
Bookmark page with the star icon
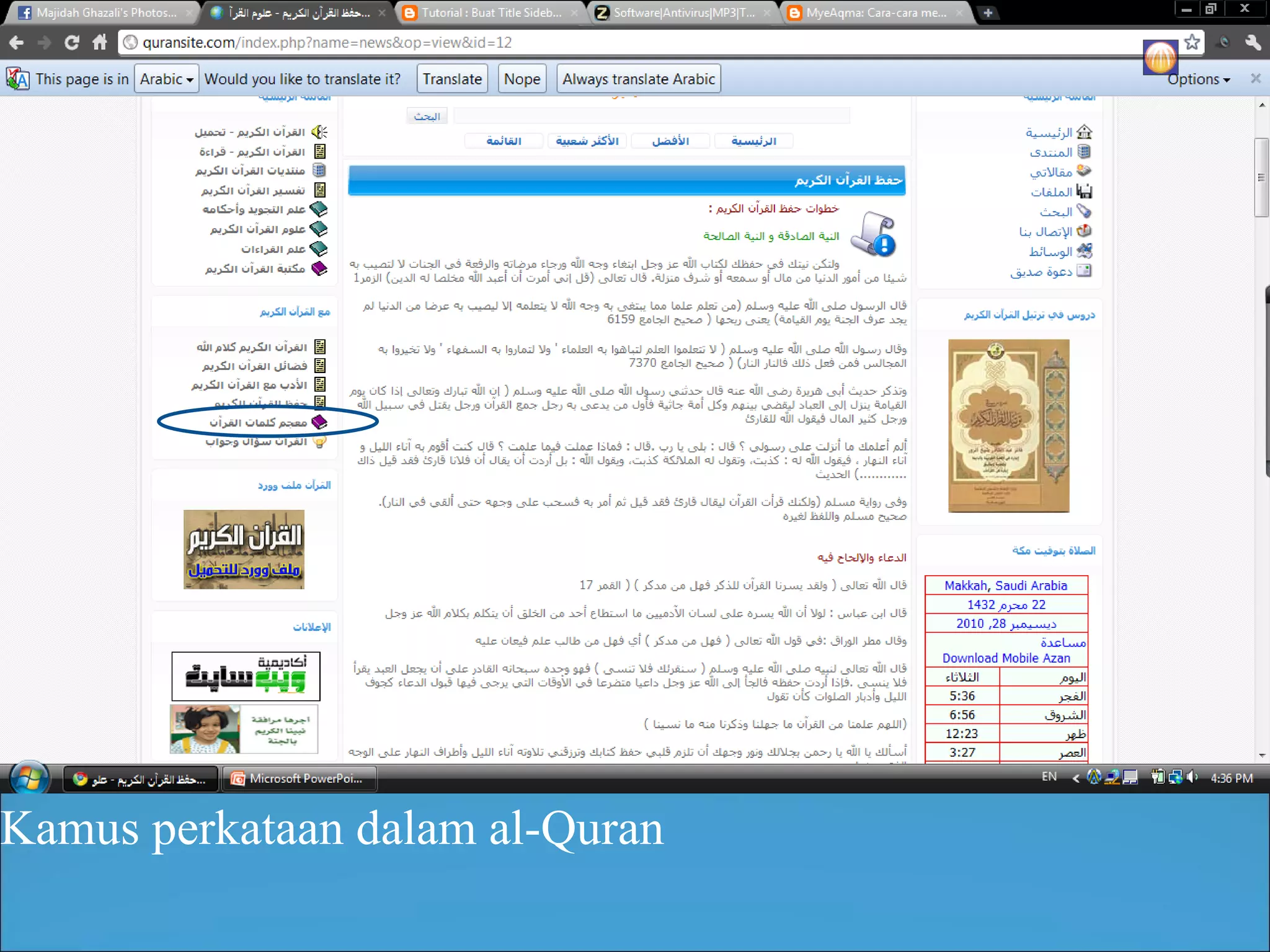pyautogui.click(x=1191, y=42)
